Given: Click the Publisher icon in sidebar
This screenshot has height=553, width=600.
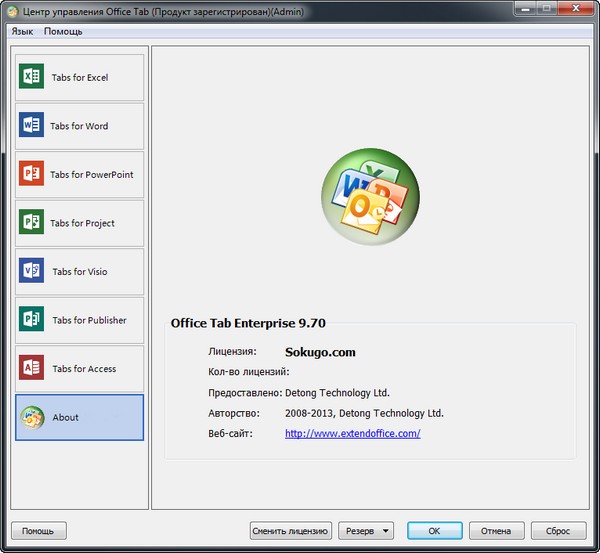Looking at the screenshot, I should (x=31, y=320).
